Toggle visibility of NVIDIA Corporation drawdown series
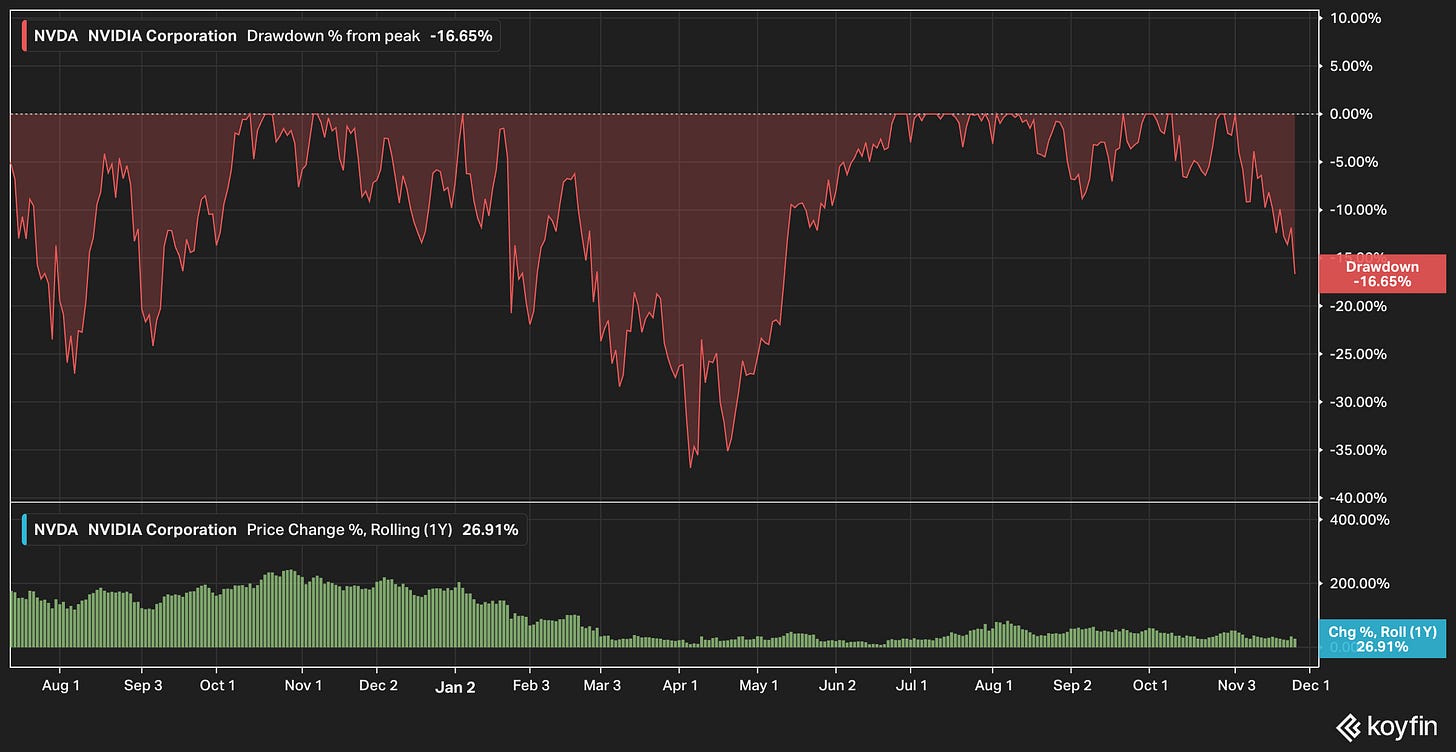This screenshot has width=1456, height=752. tap(160, 35)
